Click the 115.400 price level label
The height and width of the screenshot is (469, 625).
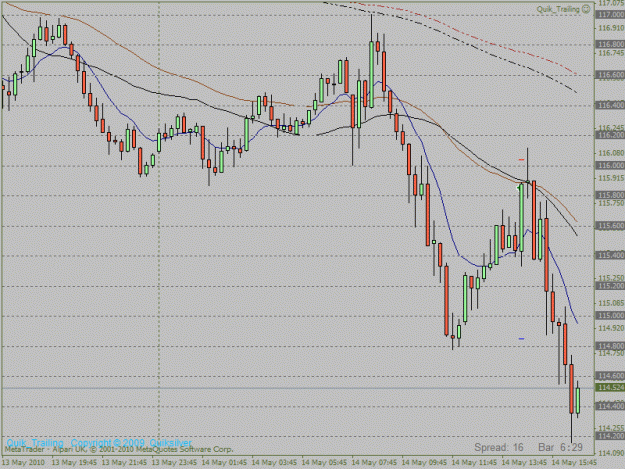pos(610,255)
